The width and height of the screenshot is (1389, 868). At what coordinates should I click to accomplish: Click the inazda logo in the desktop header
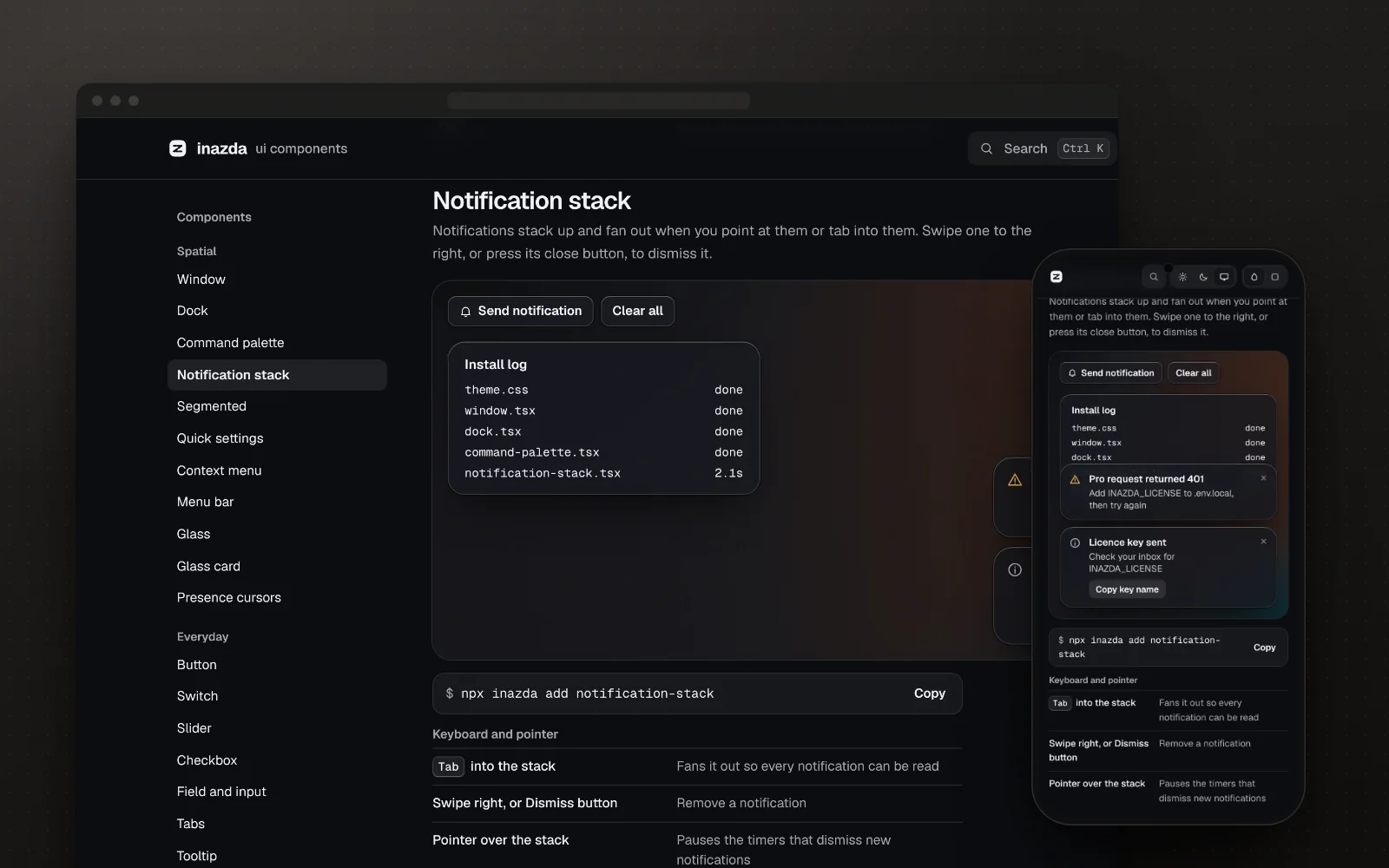point(178,148)
